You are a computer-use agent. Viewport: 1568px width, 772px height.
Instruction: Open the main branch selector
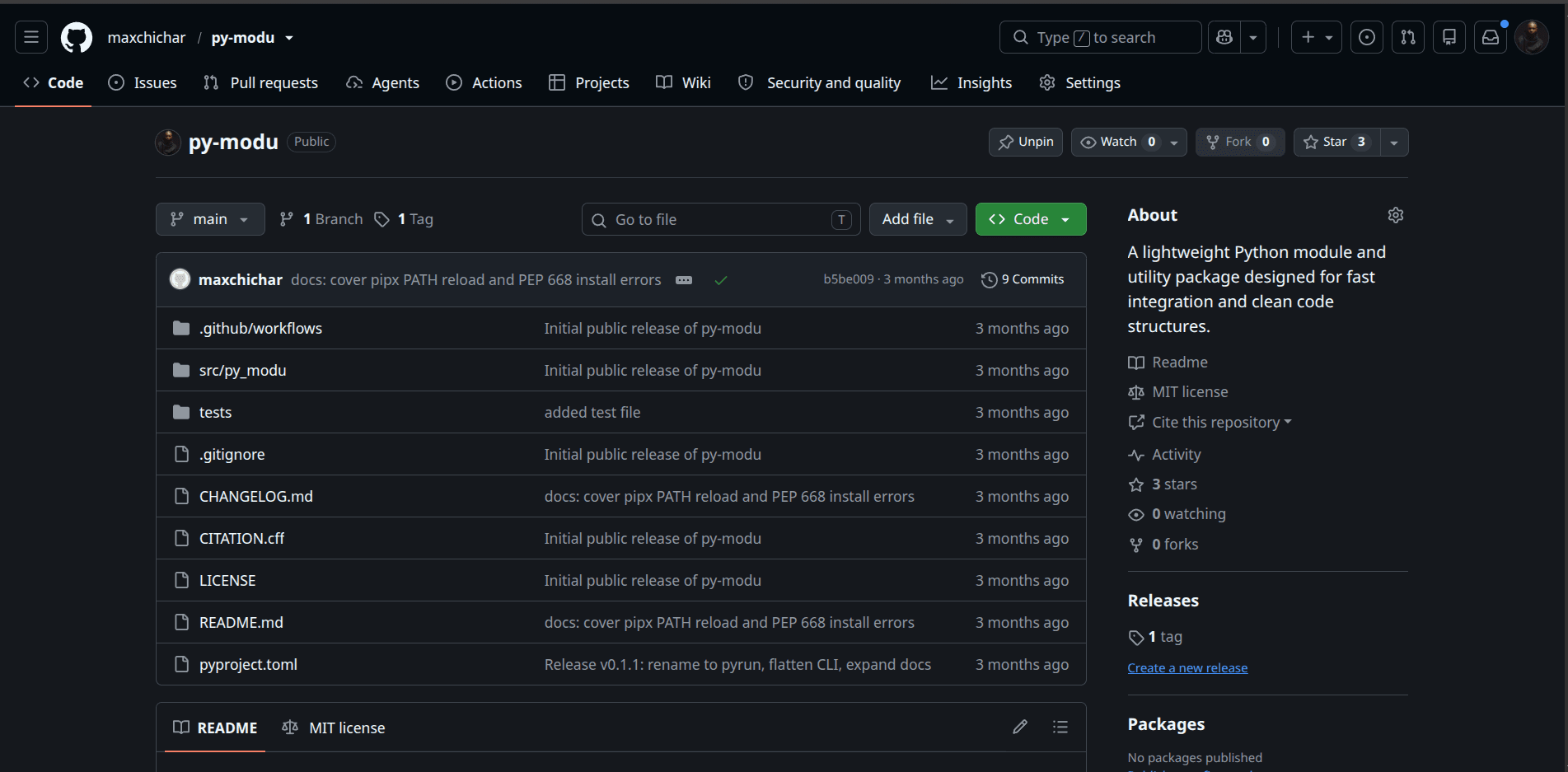click(210, 219)
